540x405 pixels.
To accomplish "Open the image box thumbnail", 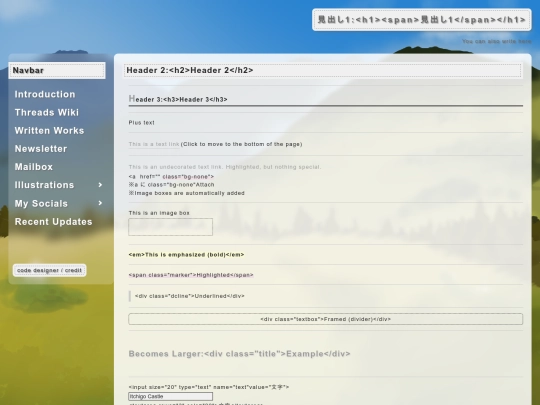I will tap(170, 227).
